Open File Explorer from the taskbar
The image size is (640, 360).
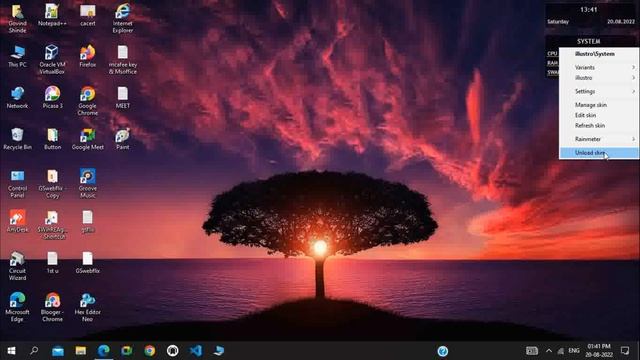coord(81,351)
